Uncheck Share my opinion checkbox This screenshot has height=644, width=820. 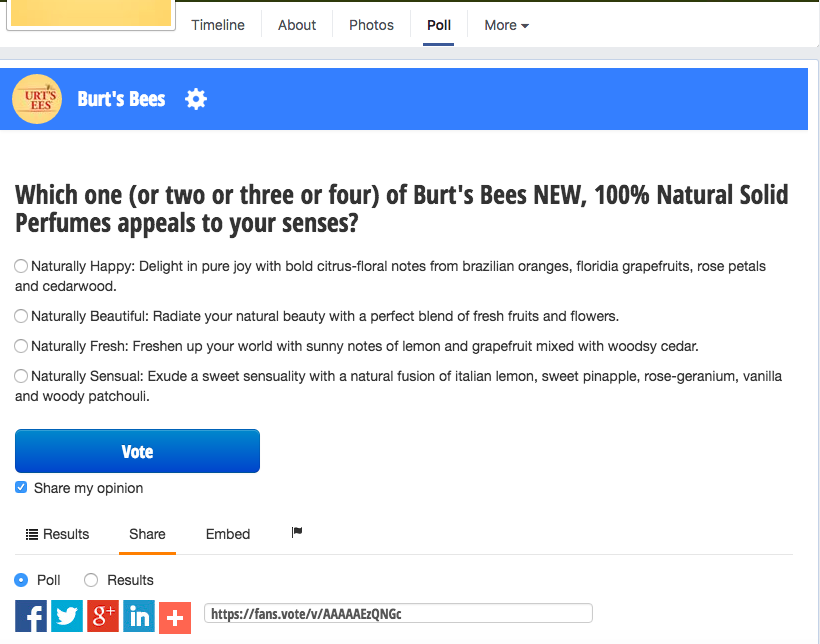pyautogui.click(x=21, y=488)
